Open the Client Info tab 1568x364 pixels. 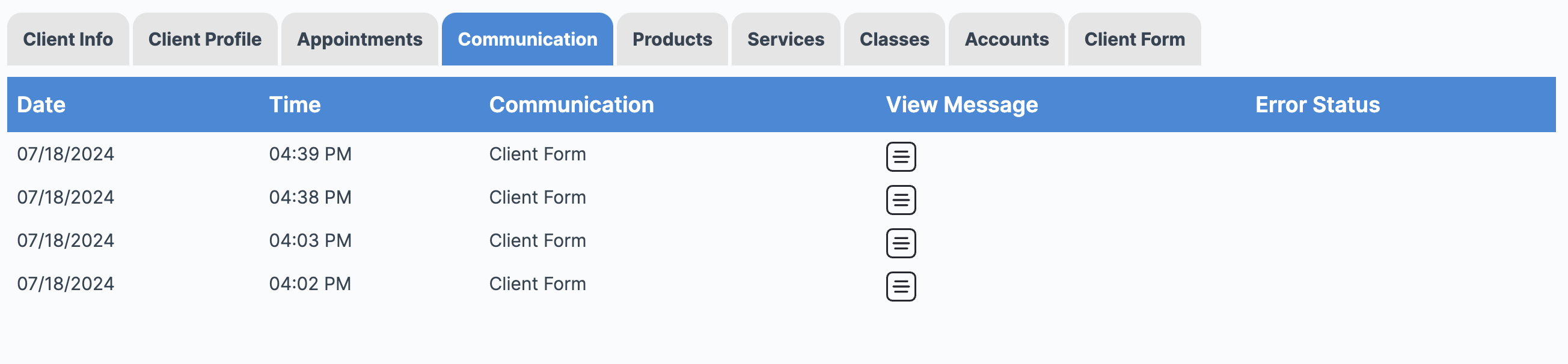[x=68, y=39]
